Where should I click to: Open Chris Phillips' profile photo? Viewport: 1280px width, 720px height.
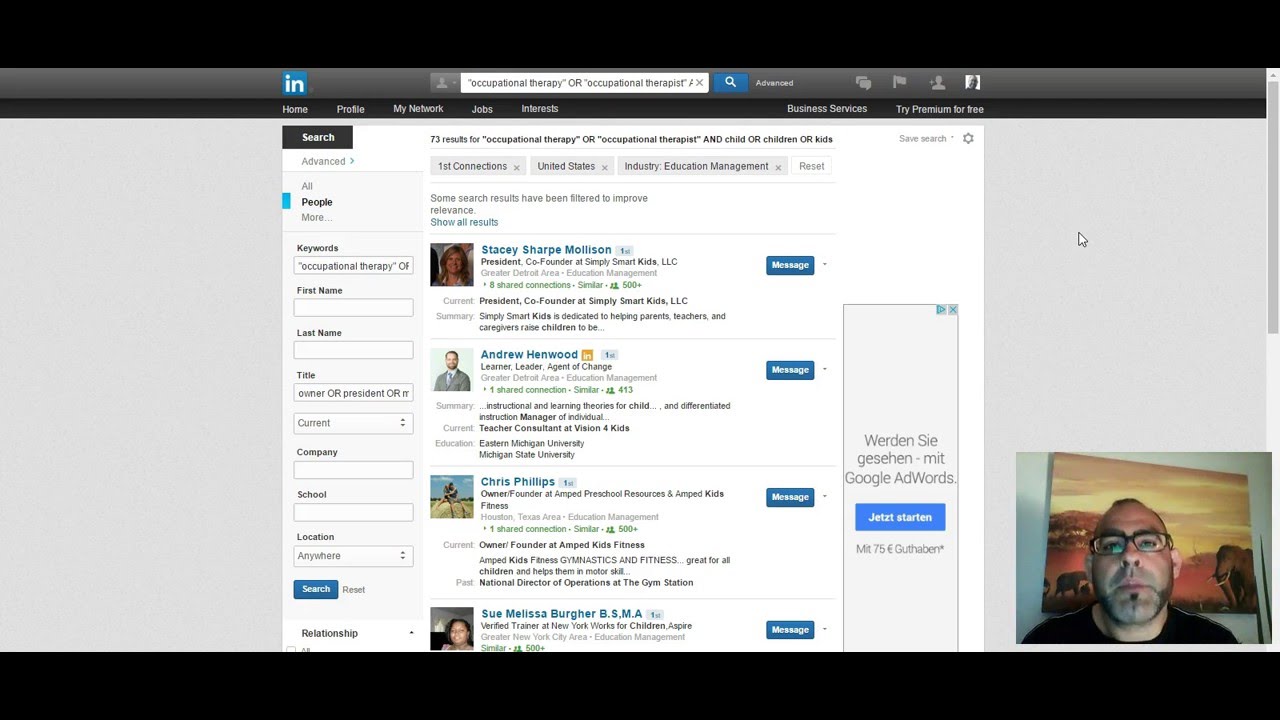click(452, 497)
